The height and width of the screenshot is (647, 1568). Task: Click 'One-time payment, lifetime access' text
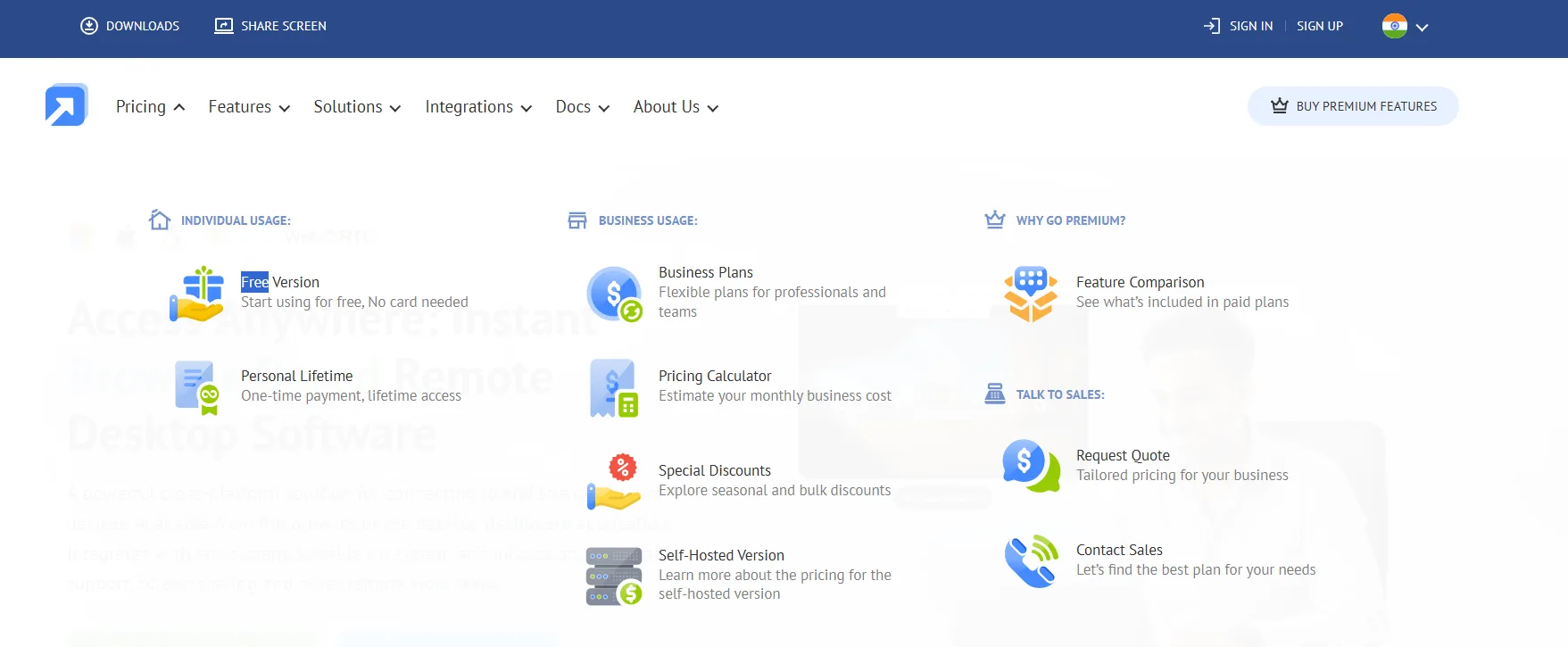pos(351,395)
